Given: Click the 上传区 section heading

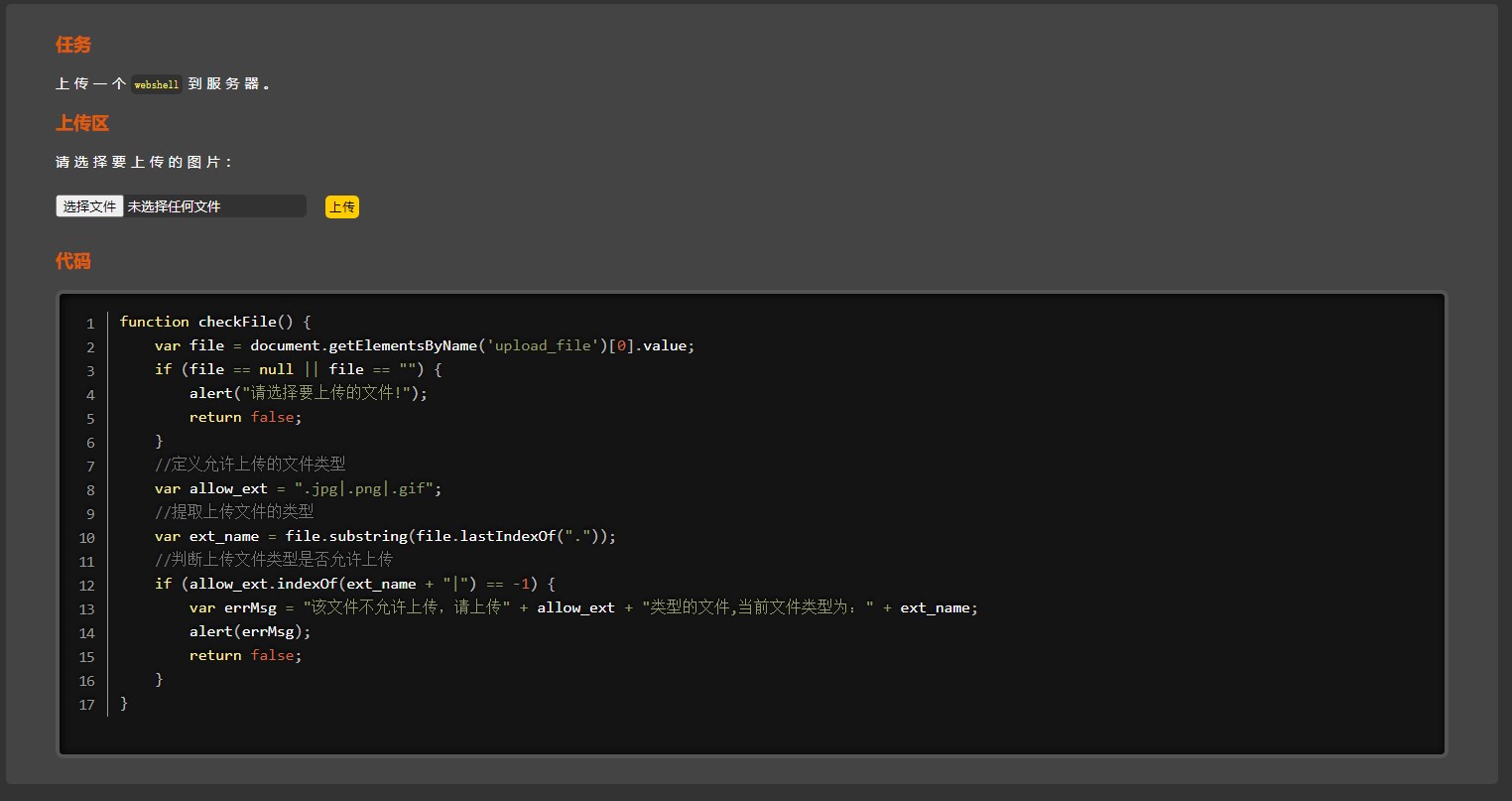Looking at the screenshot, I should pos(82,123).
